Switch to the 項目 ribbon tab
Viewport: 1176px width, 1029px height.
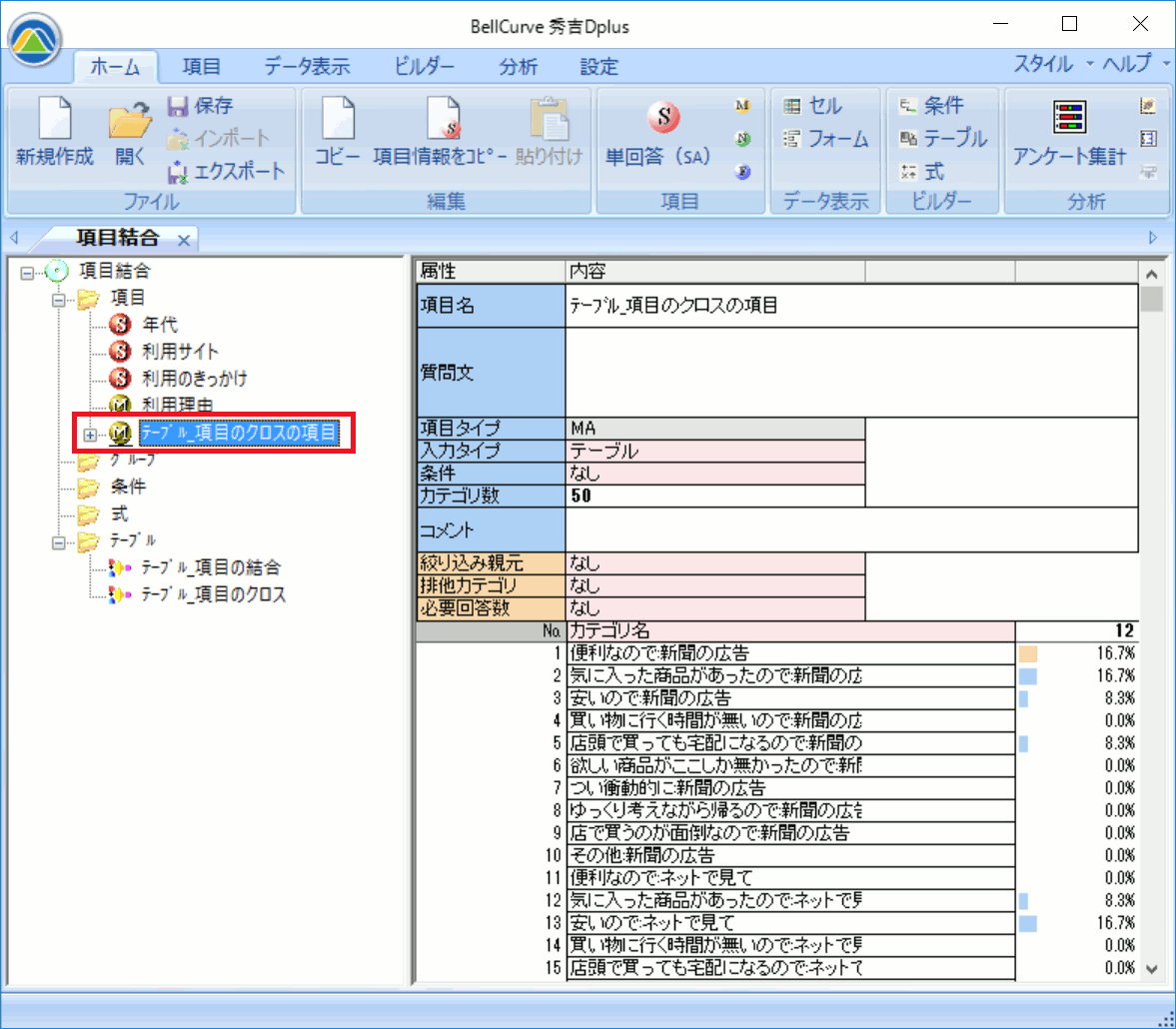click(x=201, y=67)
